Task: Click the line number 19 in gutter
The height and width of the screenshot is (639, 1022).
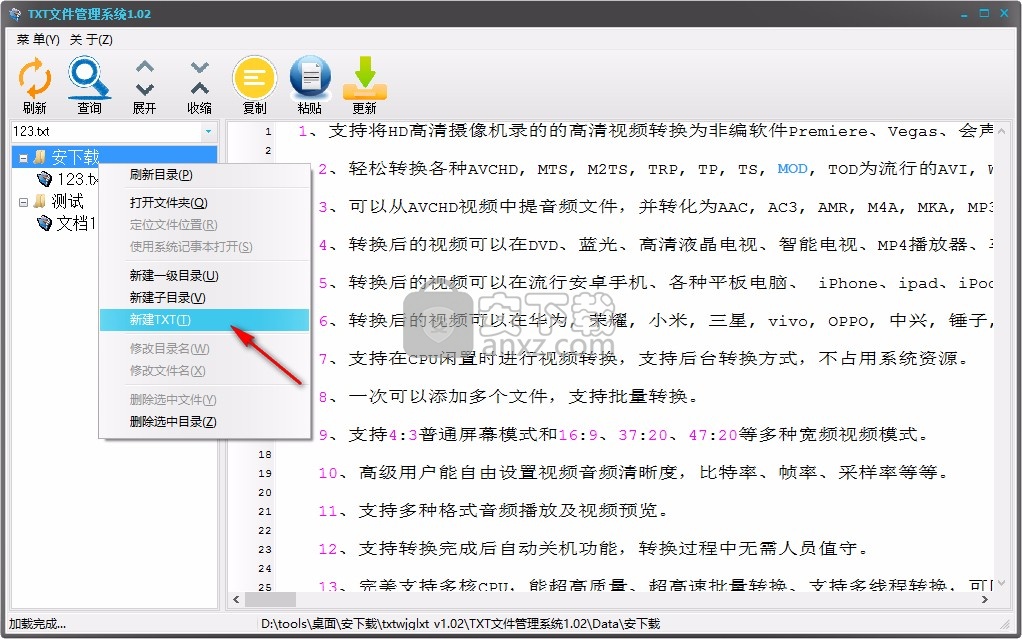Action: [264, 473]
